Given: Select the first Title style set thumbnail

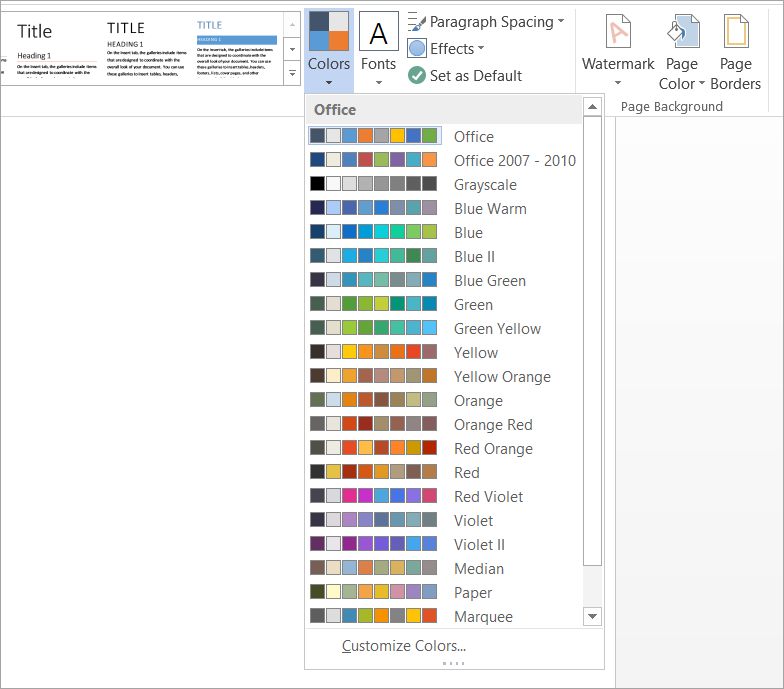Looking at the screenshot, I should click(x=56, y=48).
